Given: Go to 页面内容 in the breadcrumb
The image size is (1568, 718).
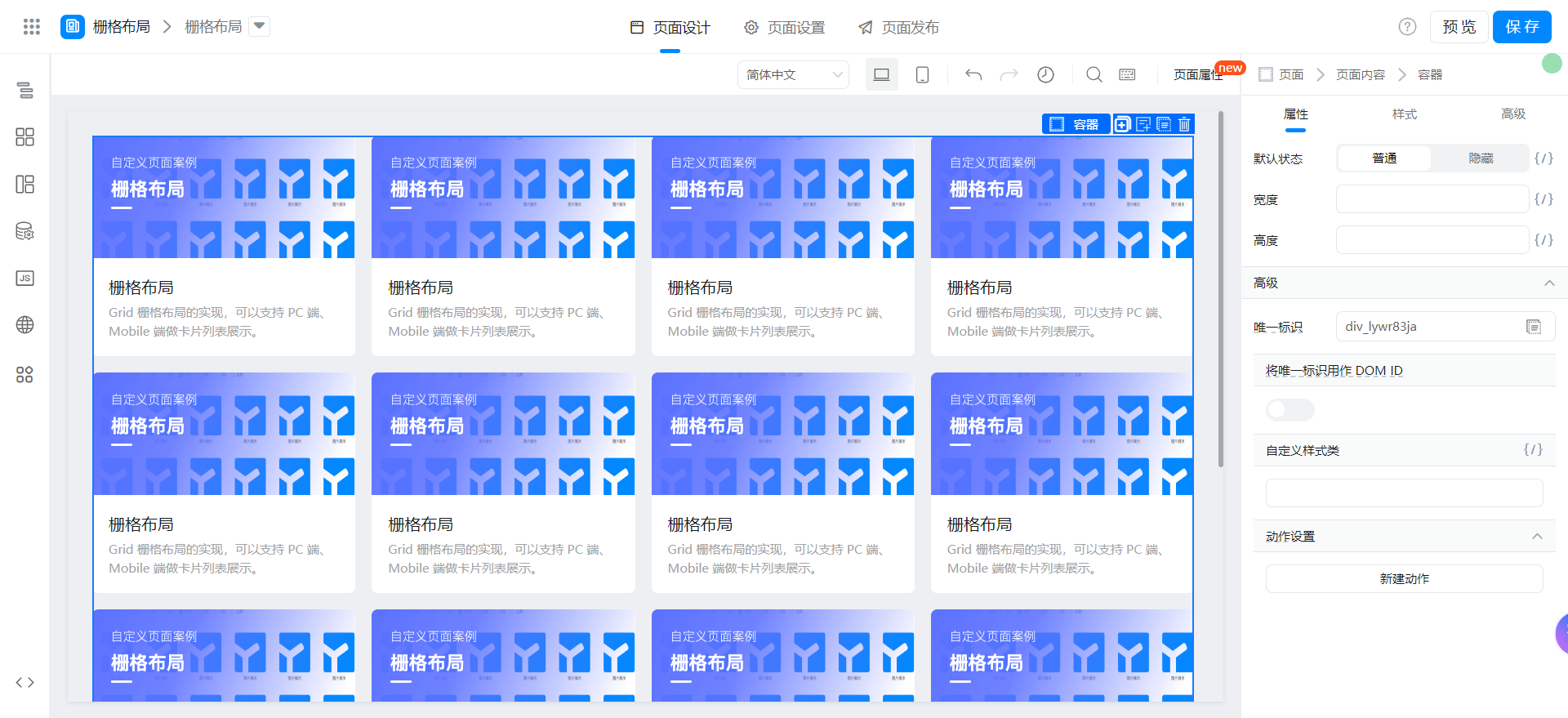Looking at the screenshot, I should (x=1361, y=74).
